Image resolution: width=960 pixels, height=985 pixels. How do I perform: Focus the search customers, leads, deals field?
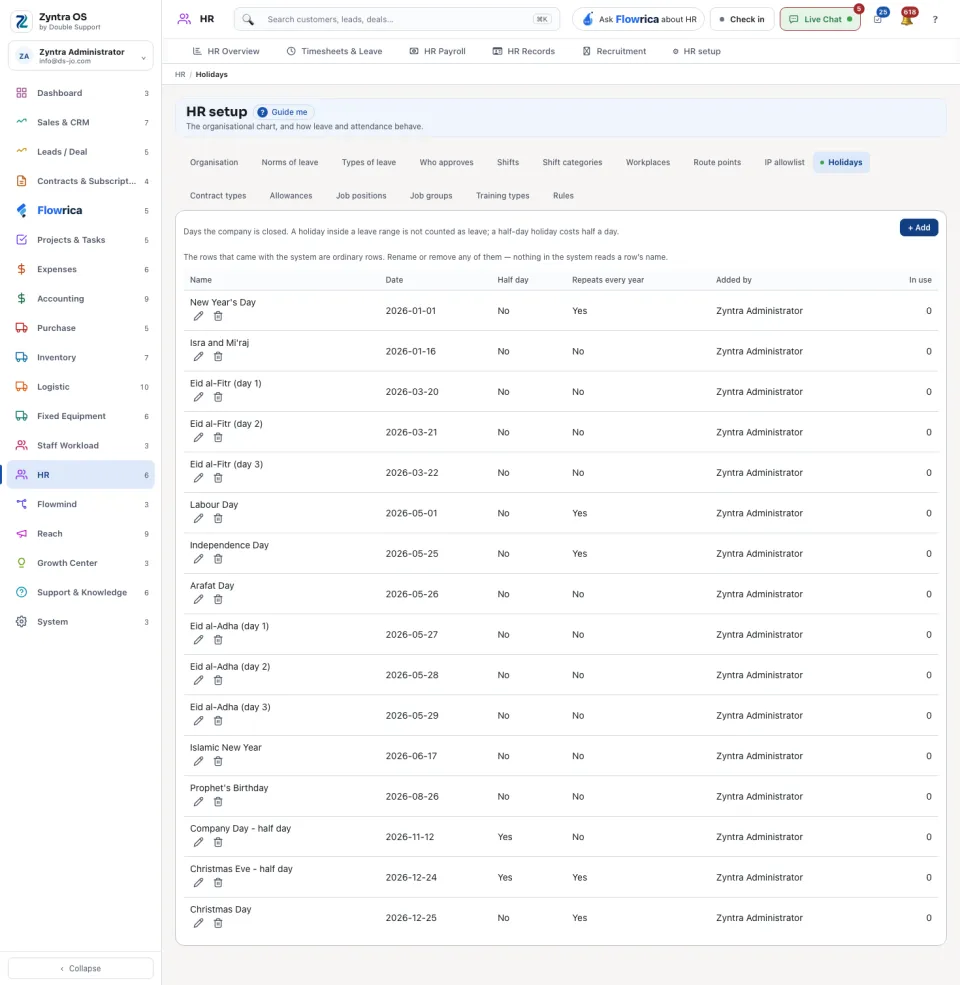397,19
